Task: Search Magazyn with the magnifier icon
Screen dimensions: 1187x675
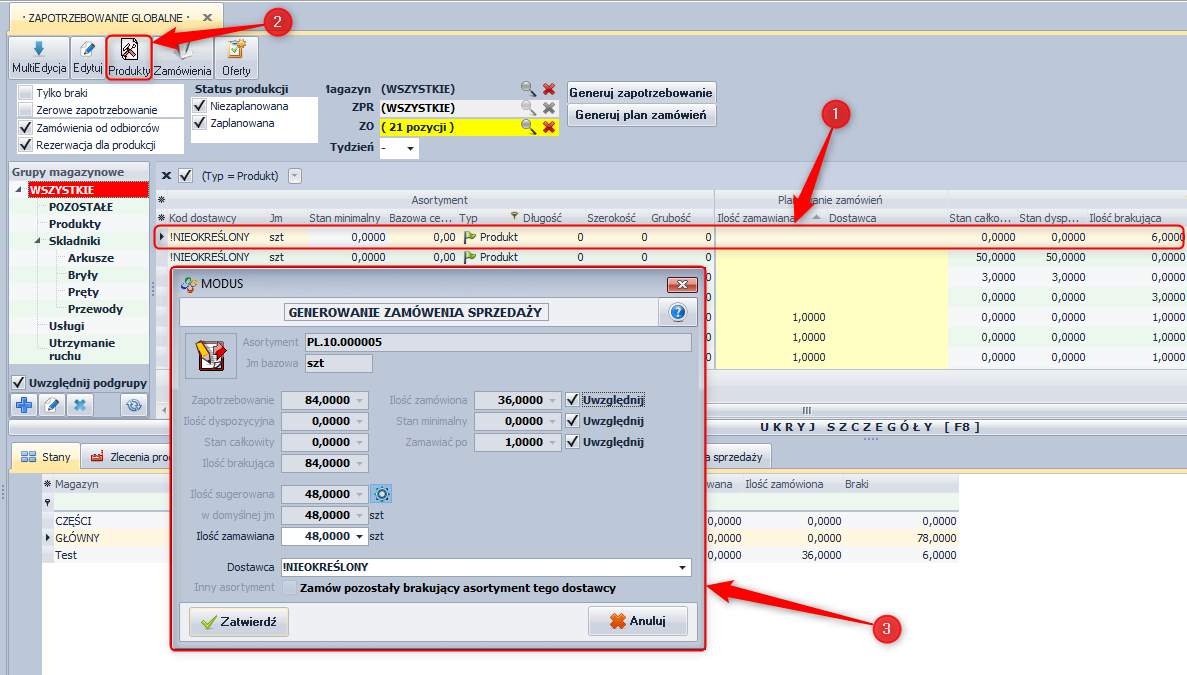Action: [528, 89]
